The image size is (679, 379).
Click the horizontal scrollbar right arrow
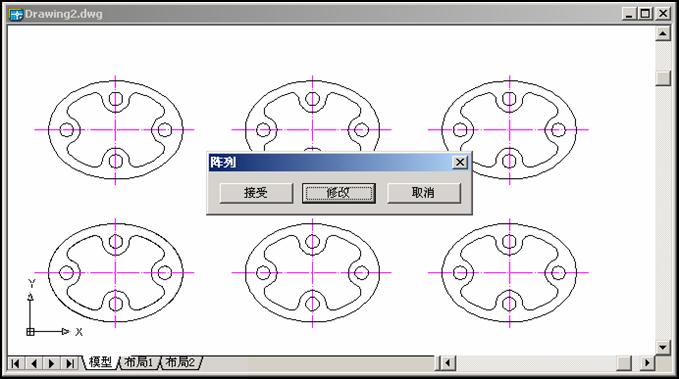[647, 363]
